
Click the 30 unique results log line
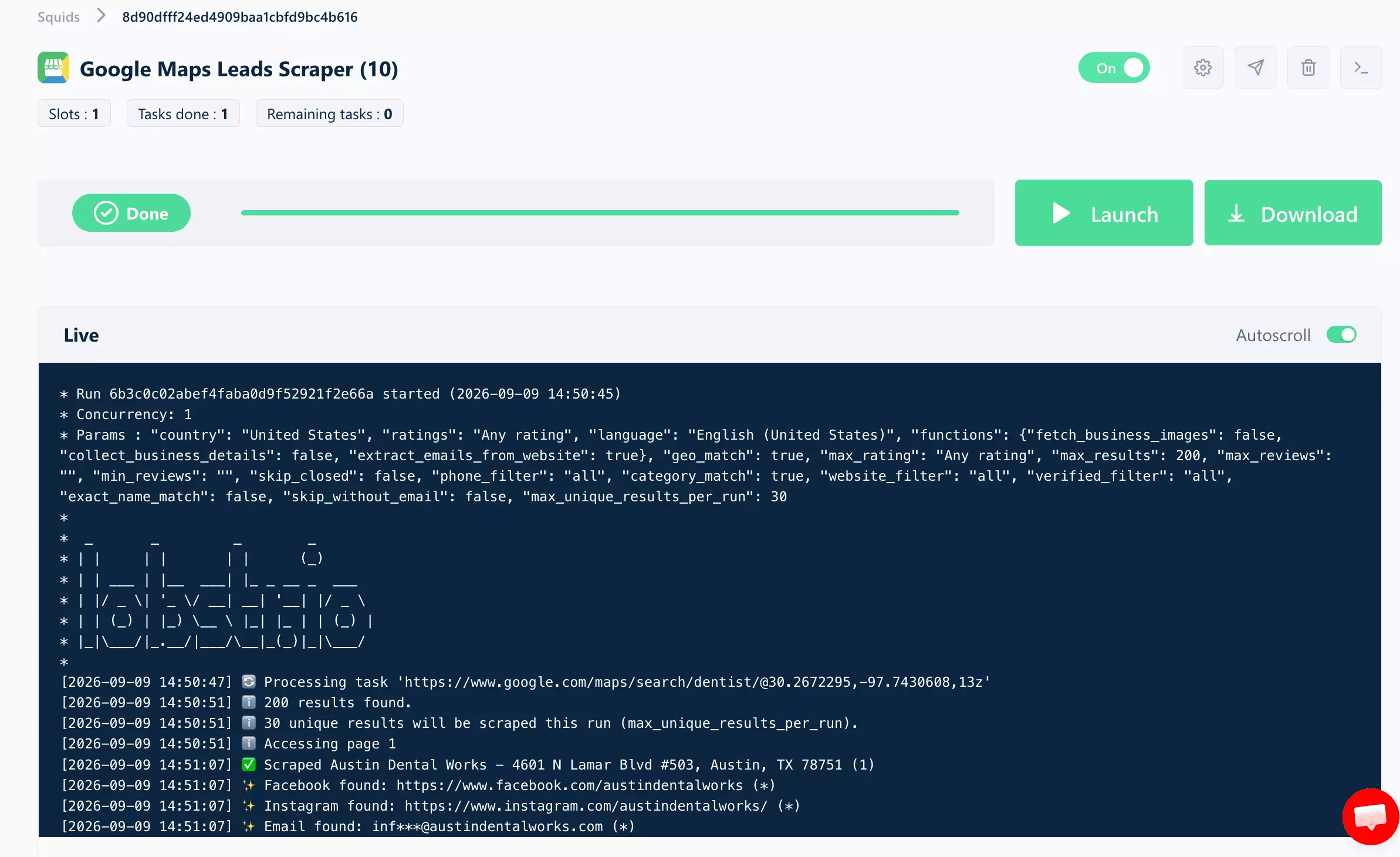[x=459, y=723]
